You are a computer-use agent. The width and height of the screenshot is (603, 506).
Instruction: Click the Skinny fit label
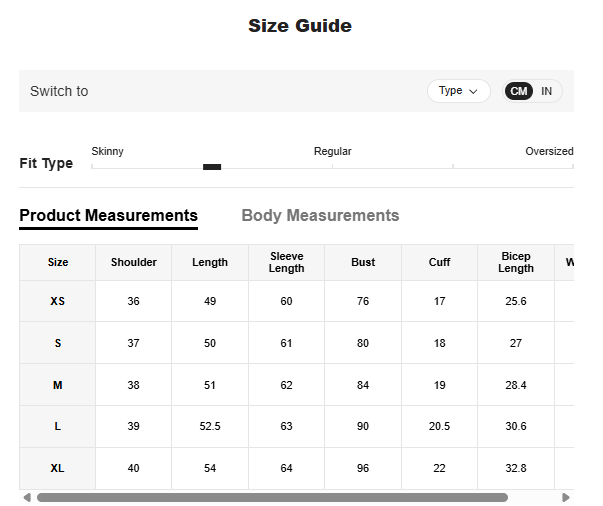108,151
